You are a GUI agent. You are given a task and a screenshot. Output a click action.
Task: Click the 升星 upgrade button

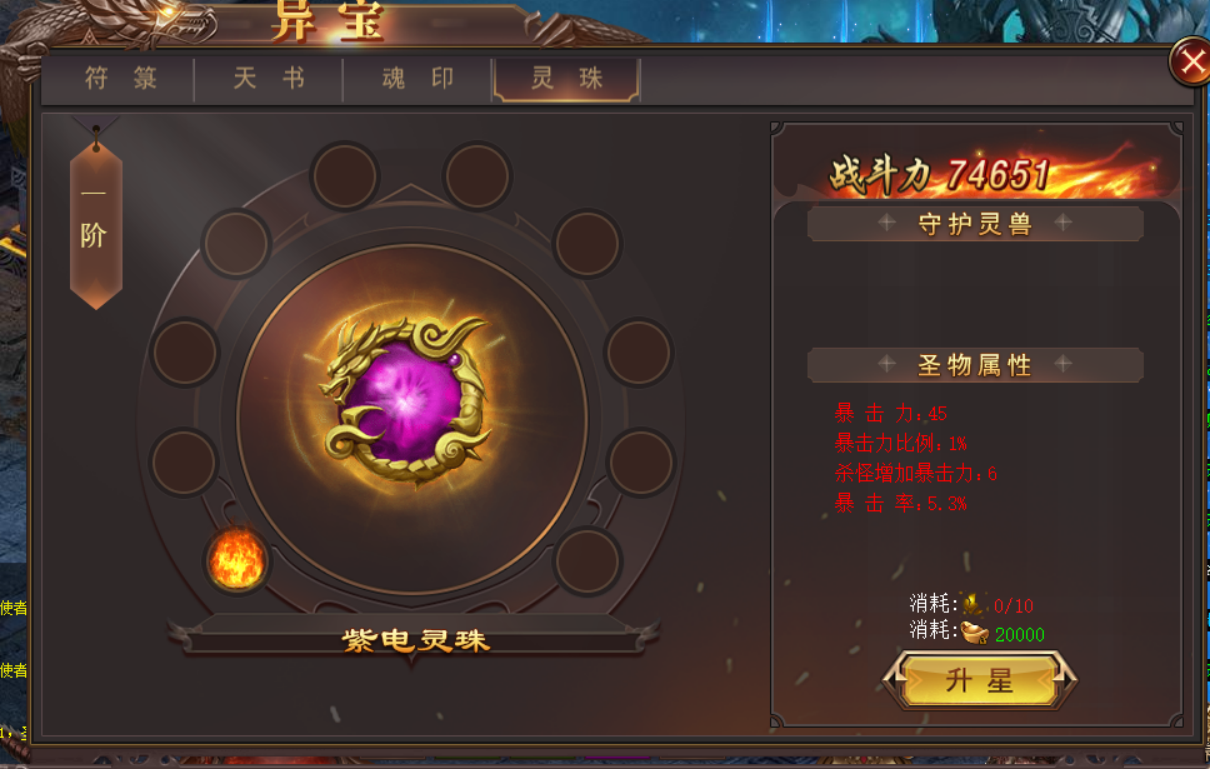tap(980, 682)
